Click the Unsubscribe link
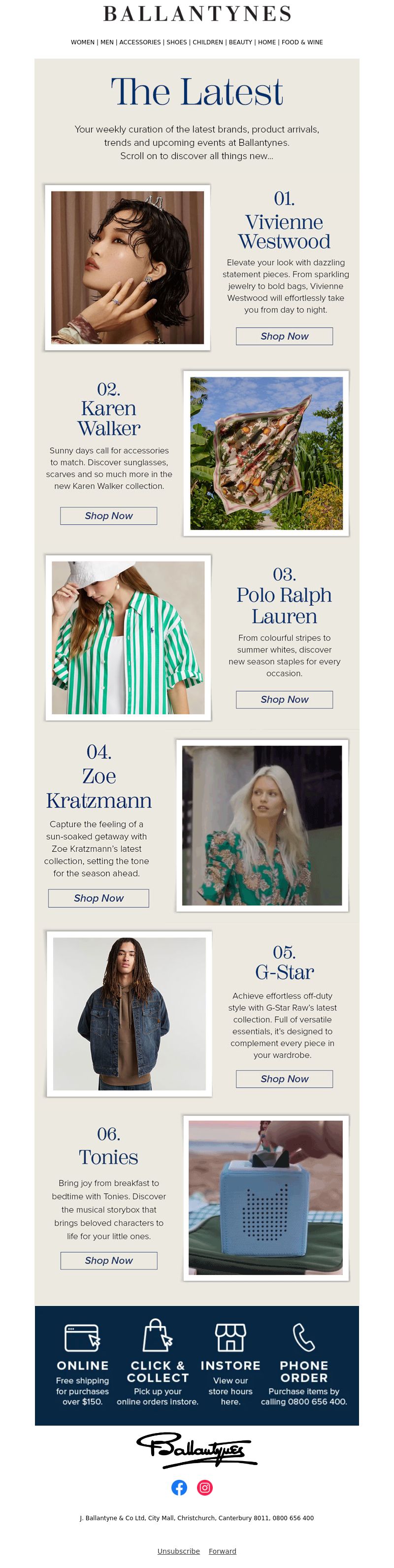This screenshot has height=1568, width=394. point(178,1552)
